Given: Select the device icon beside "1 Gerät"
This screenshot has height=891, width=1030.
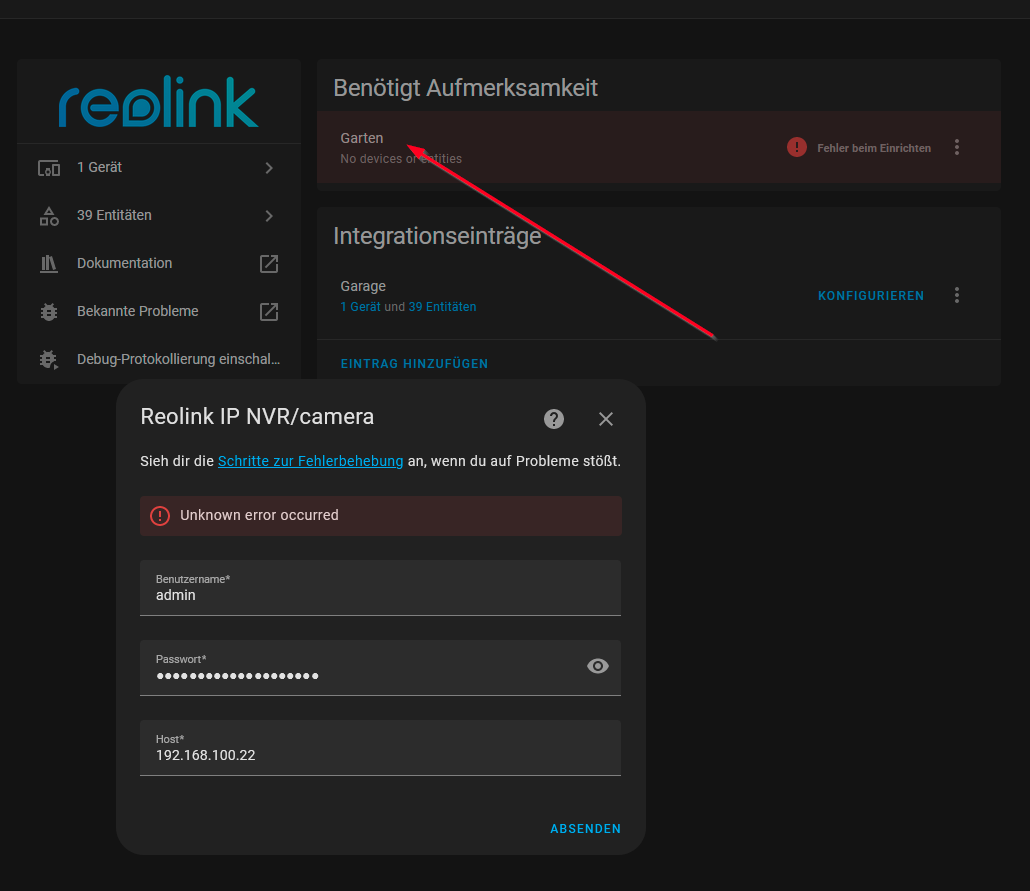Looking at the screenshot, I should [x=49, y=168].
